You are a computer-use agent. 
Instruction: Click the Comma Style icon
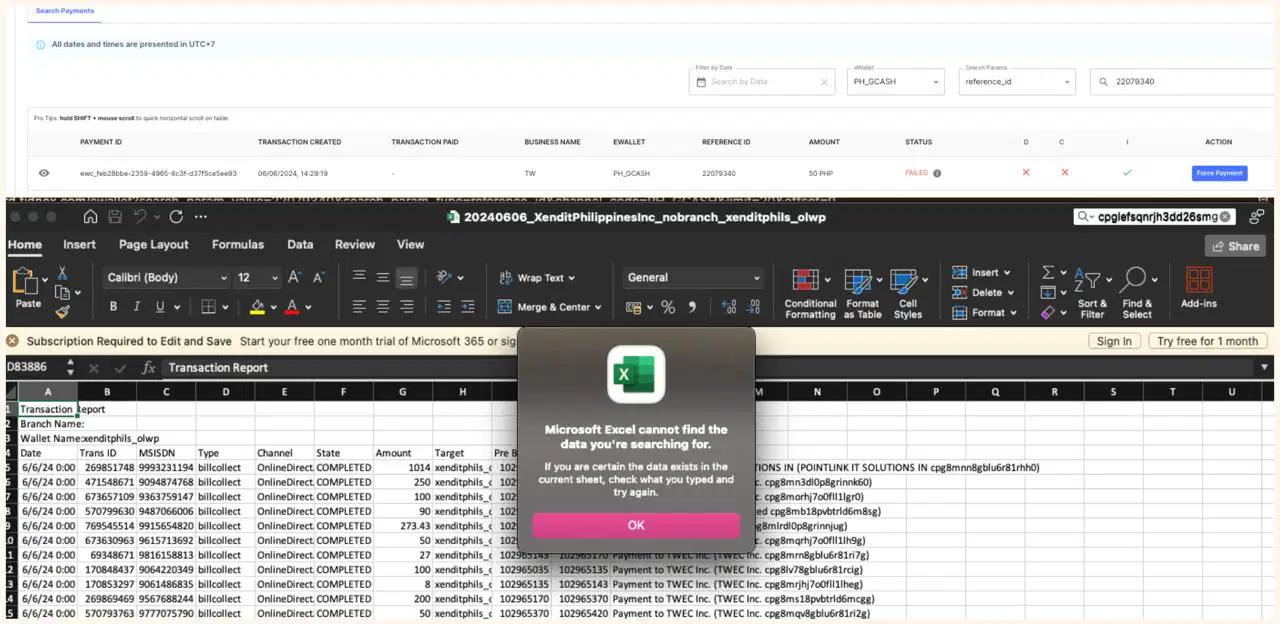pos(692,307)
